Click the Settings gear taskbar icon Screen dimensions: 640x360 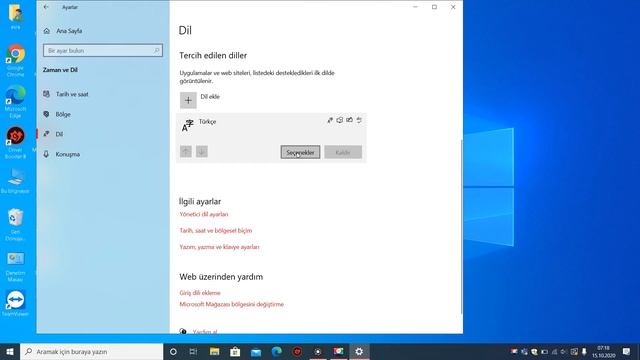359,351
